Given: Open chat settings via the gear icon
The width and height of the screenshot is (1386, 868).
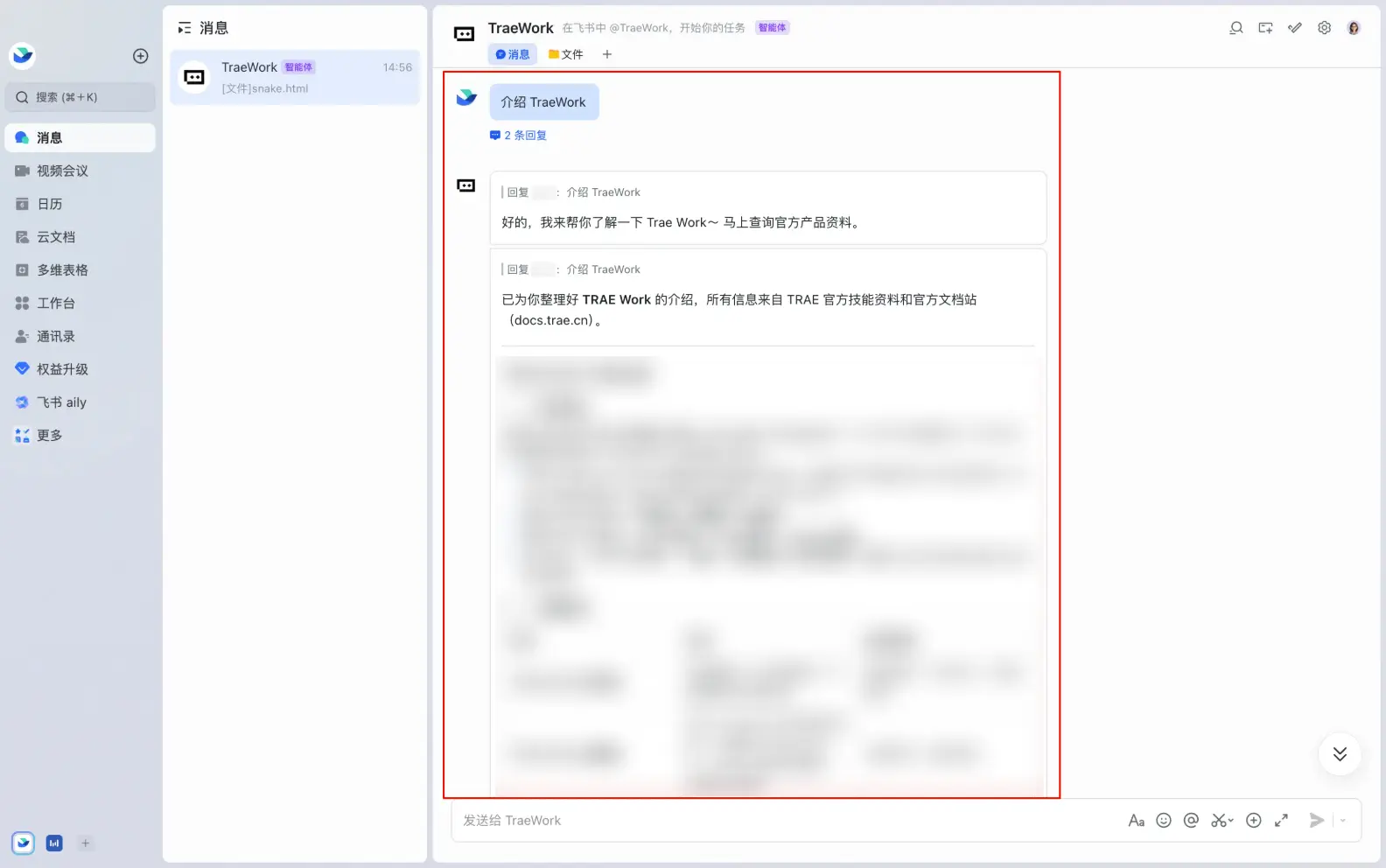Looking at the screenshot, I should click(1325, 28).
